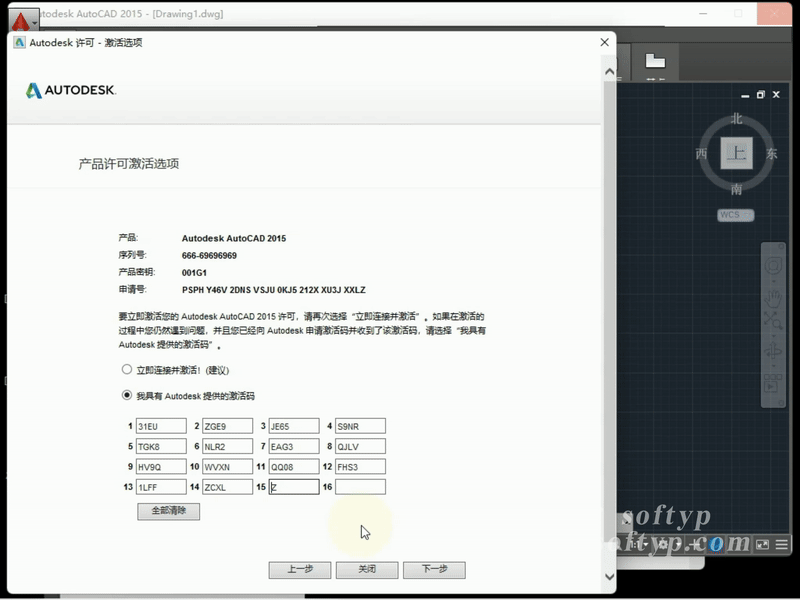
Task: Expand the SteeringWheels dropdown arrow
Action: (x=773, y=281)
